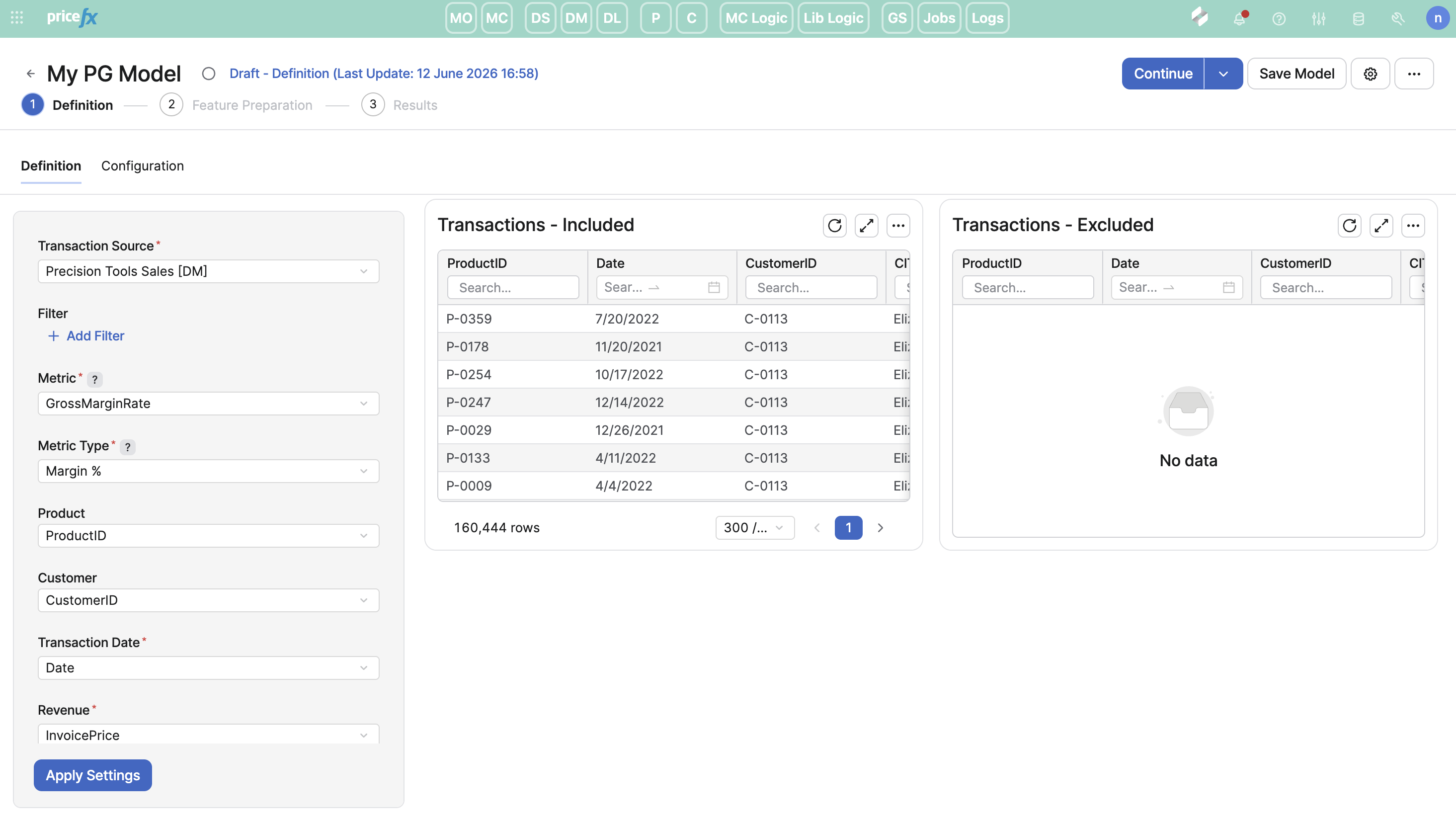This screenshot has width=1456, height=823.
Task: Click the ProductID search field in Included table
Action: click(513, 287)
